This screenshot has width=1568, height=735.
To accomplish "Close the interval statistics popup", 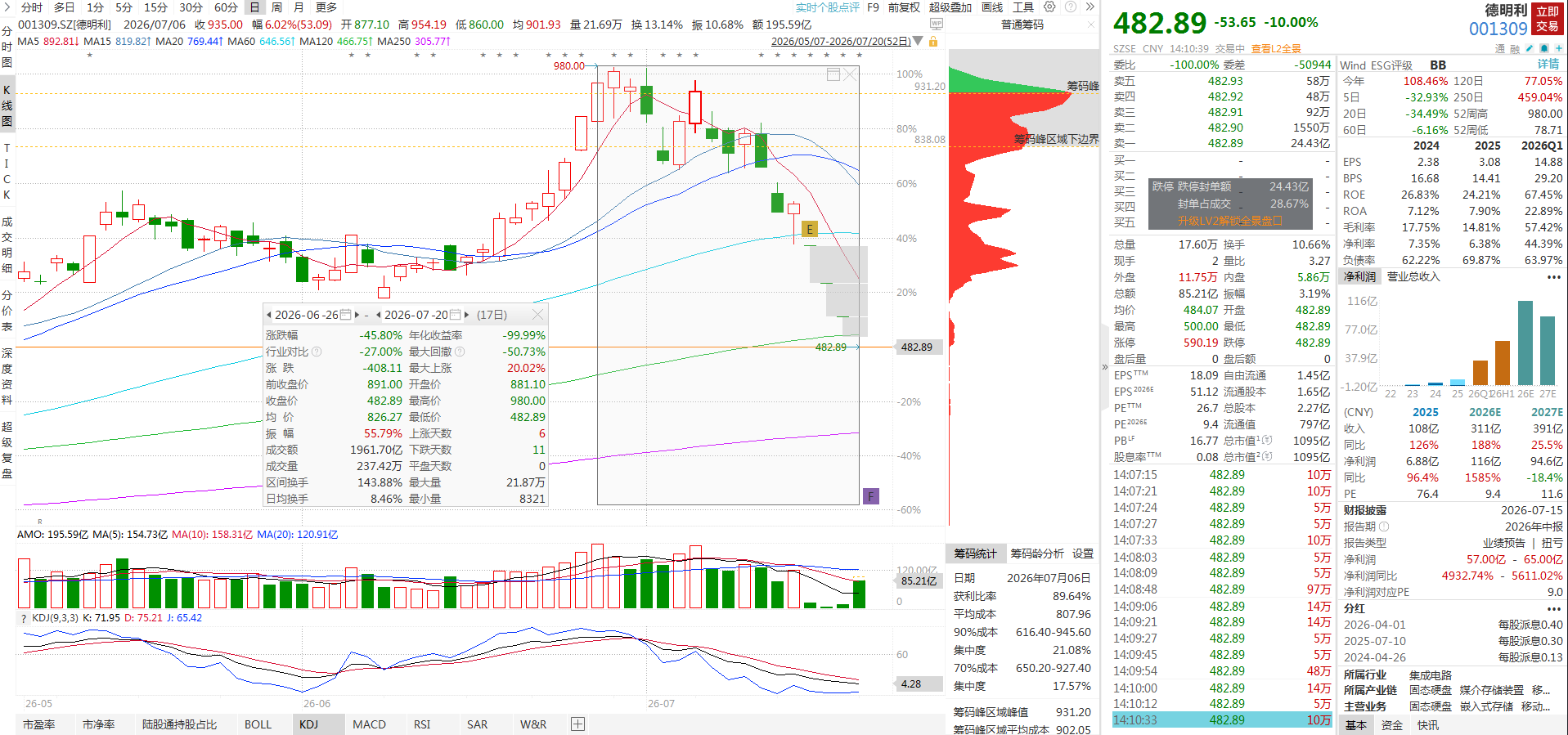I will click(537, 315).
